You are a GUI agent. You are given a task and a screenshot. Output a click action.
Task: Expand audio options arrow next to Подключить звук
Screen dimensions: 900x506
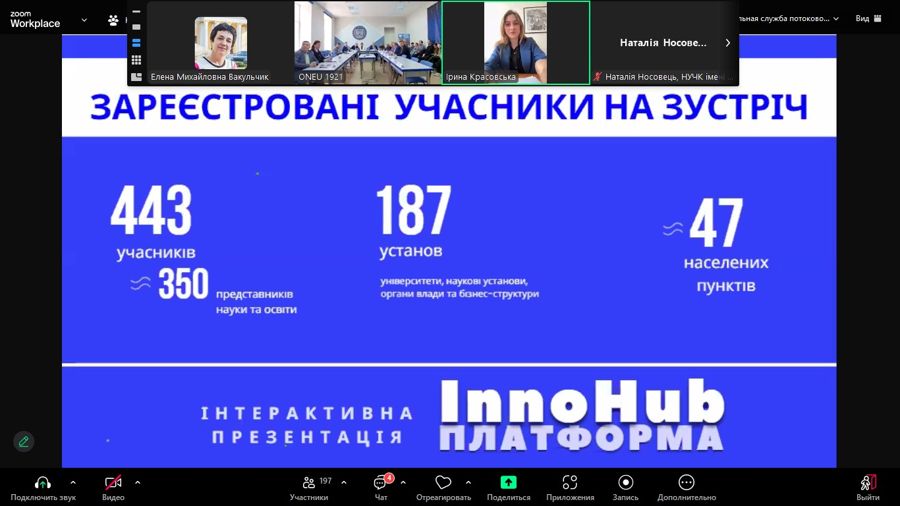coord(73,483)
